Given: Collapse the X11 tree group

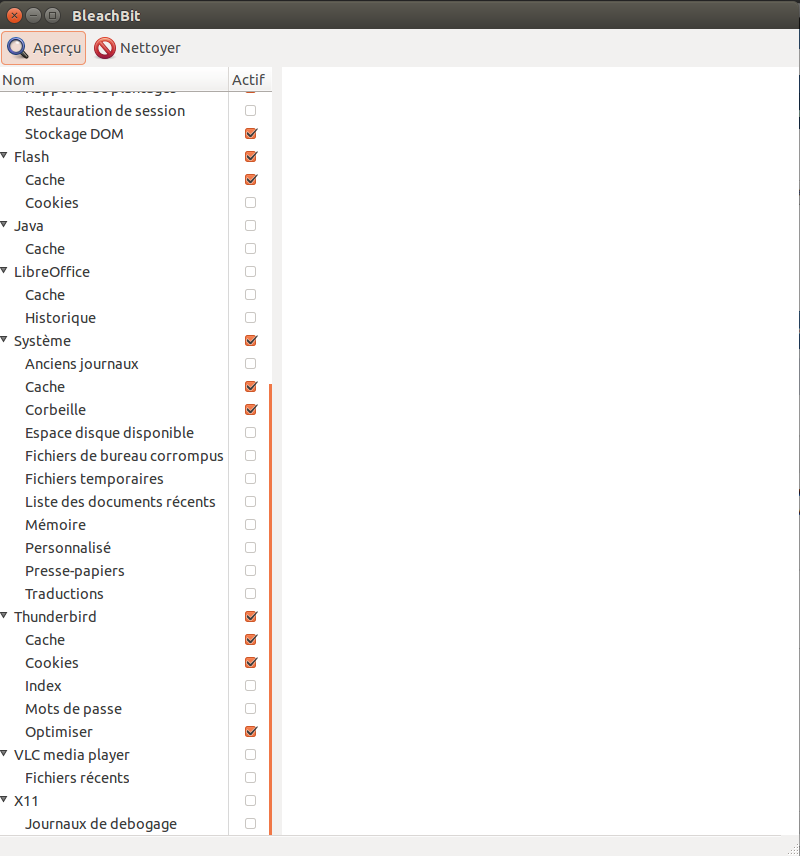Looking at the screenshot, I should [4, 800].
